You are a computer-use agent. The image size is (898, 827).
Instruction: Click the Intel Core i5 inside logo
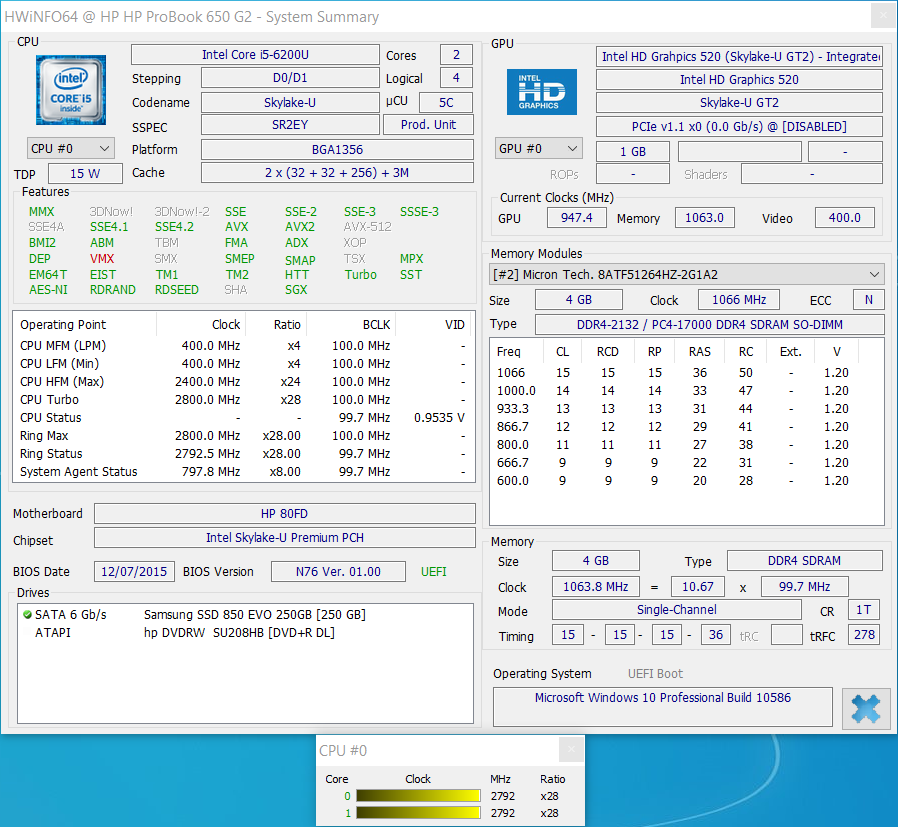tap(71, 90)
